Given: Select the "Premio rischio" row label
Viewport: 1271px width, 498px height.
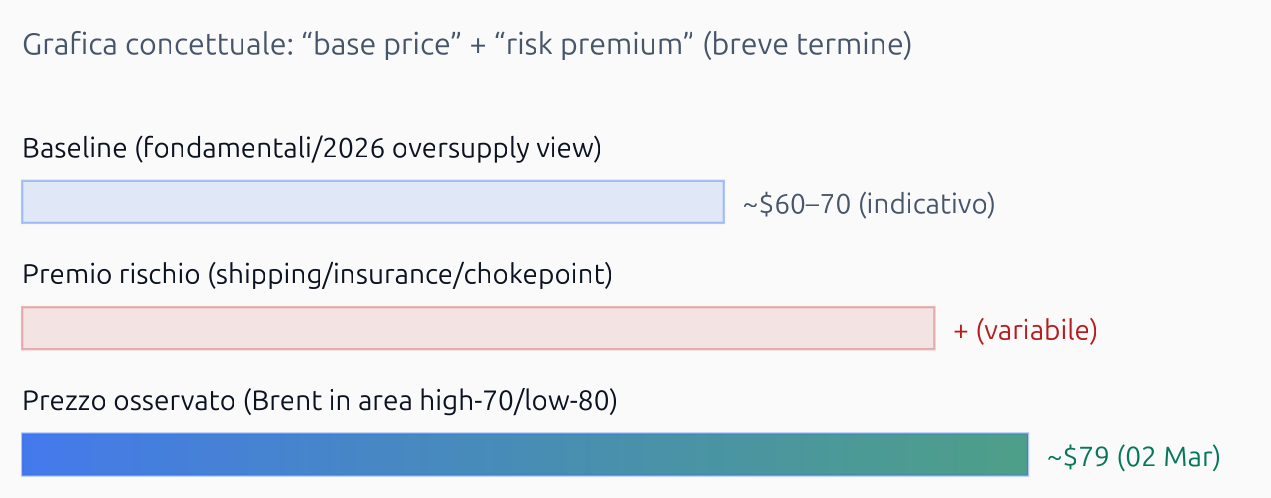Looking at the screenshot, I should (x=111, y=275).
